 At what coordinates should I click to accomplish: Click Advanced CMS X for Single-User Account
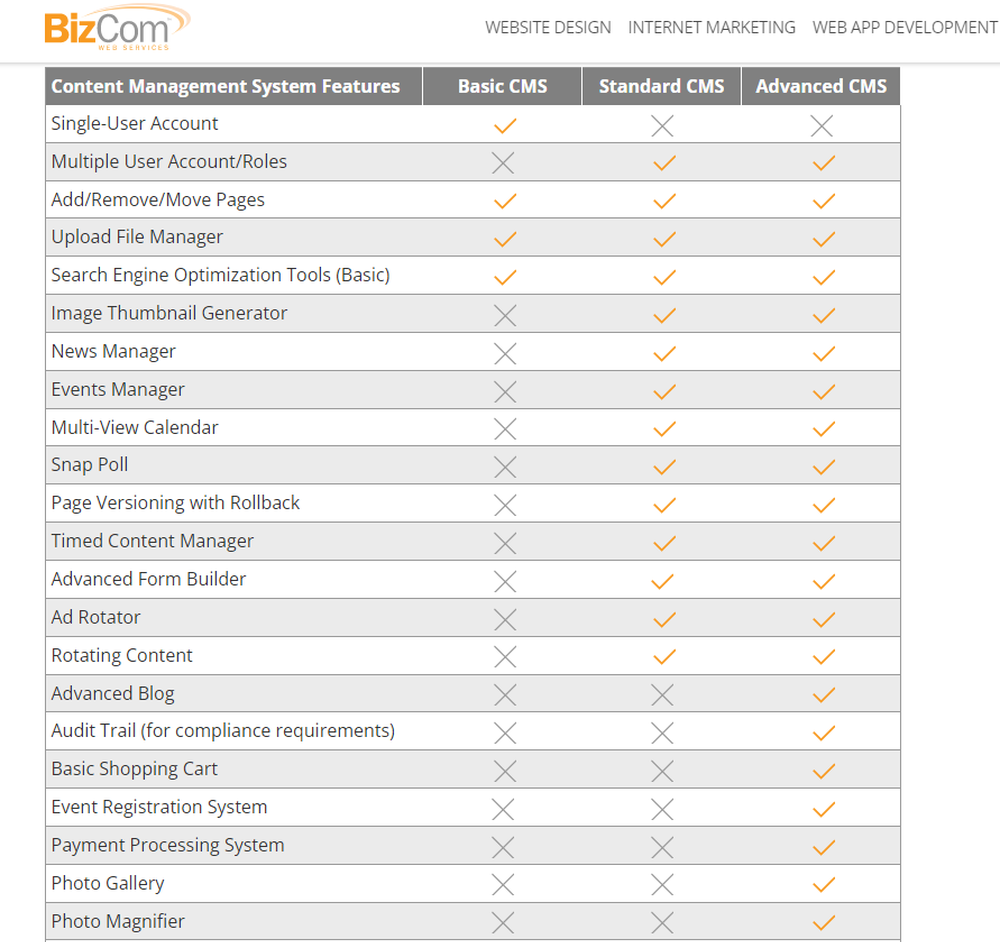[822, 125]
